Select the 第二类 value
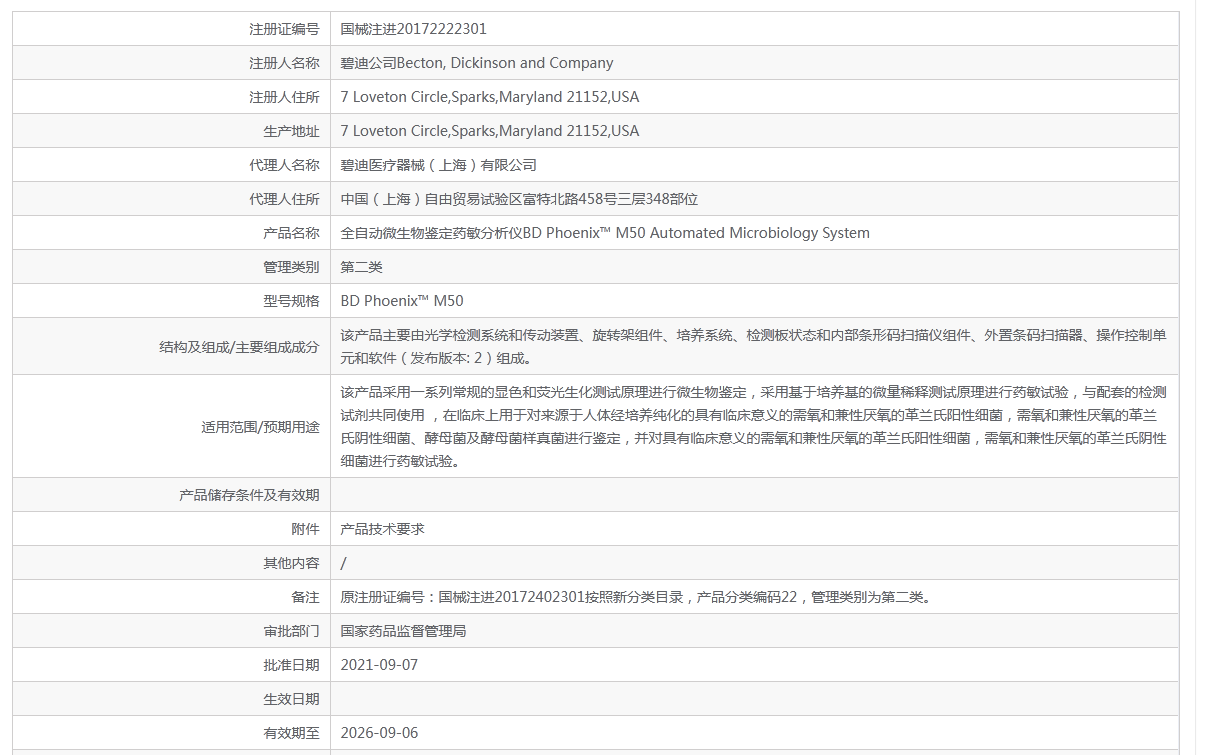Viewport: 1208px width, 755px height. click(362, 267)
